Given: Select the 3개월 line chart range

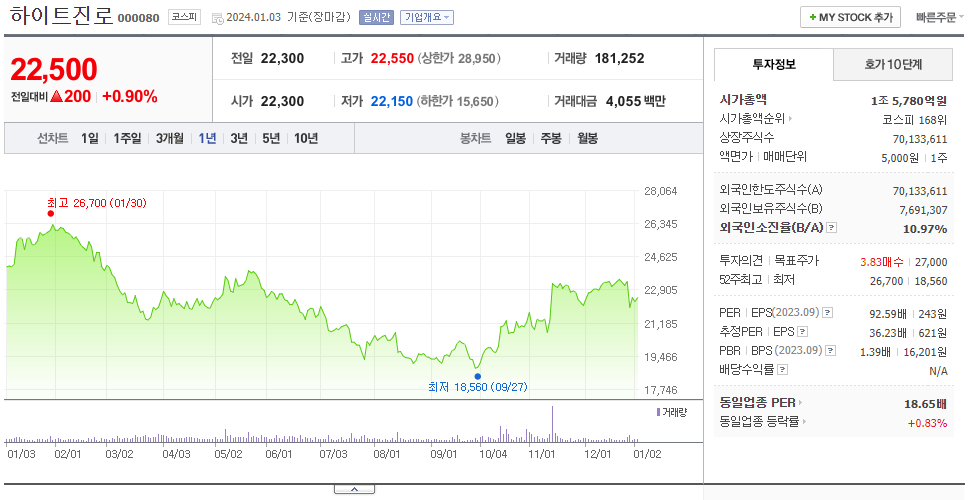Looking at the screenshot, I should click(x=170, y=138).
